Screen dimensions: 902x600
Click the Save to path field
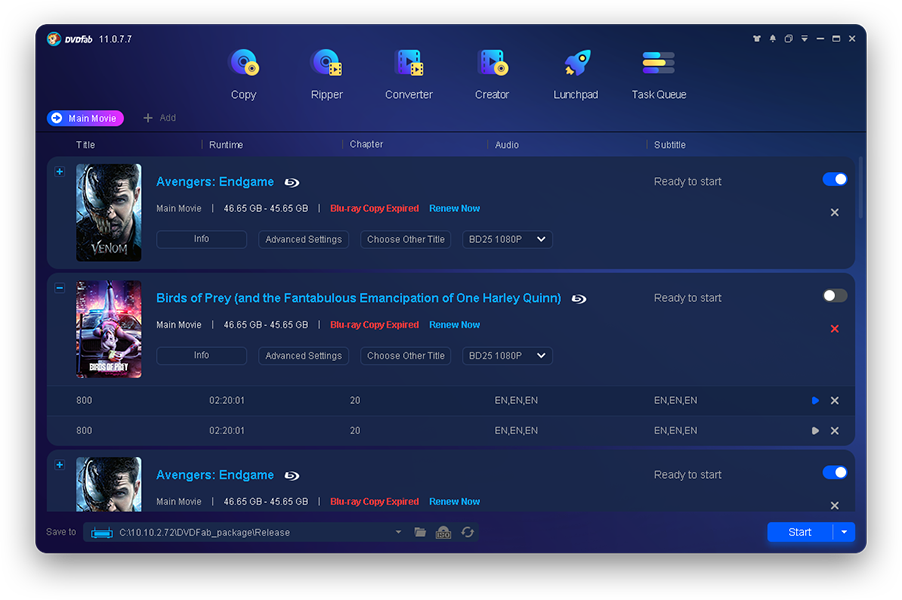pyautogui.click(x=240, y=532)
